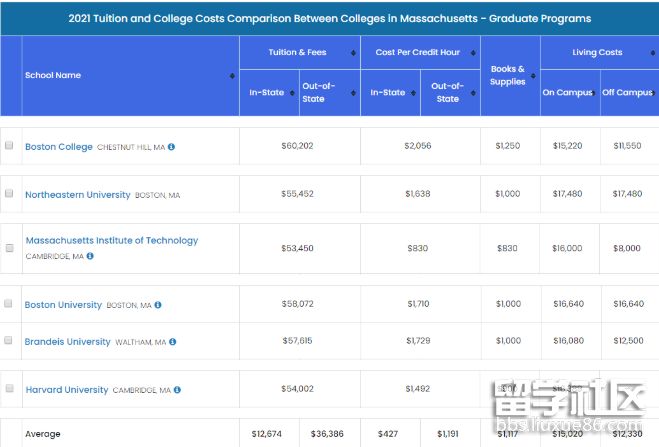Screen dimensions: 659x447
Task: Click Boston University tuition $58,072
Action: click(297, 304)
